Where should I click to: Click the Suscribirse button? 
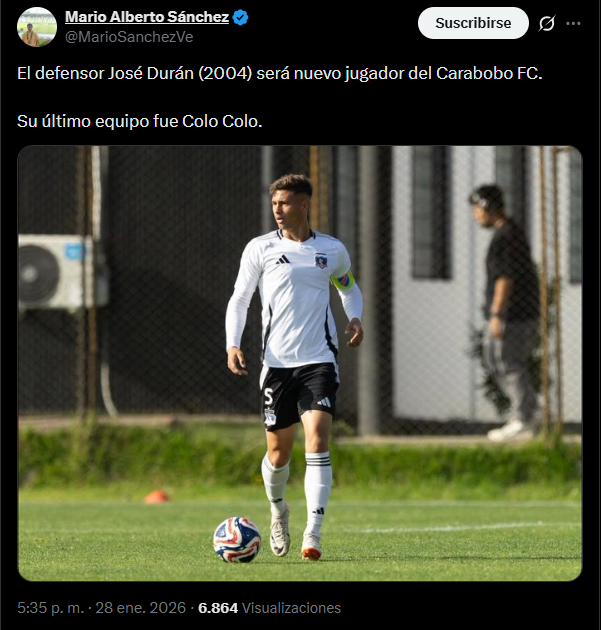click(473, 23)
